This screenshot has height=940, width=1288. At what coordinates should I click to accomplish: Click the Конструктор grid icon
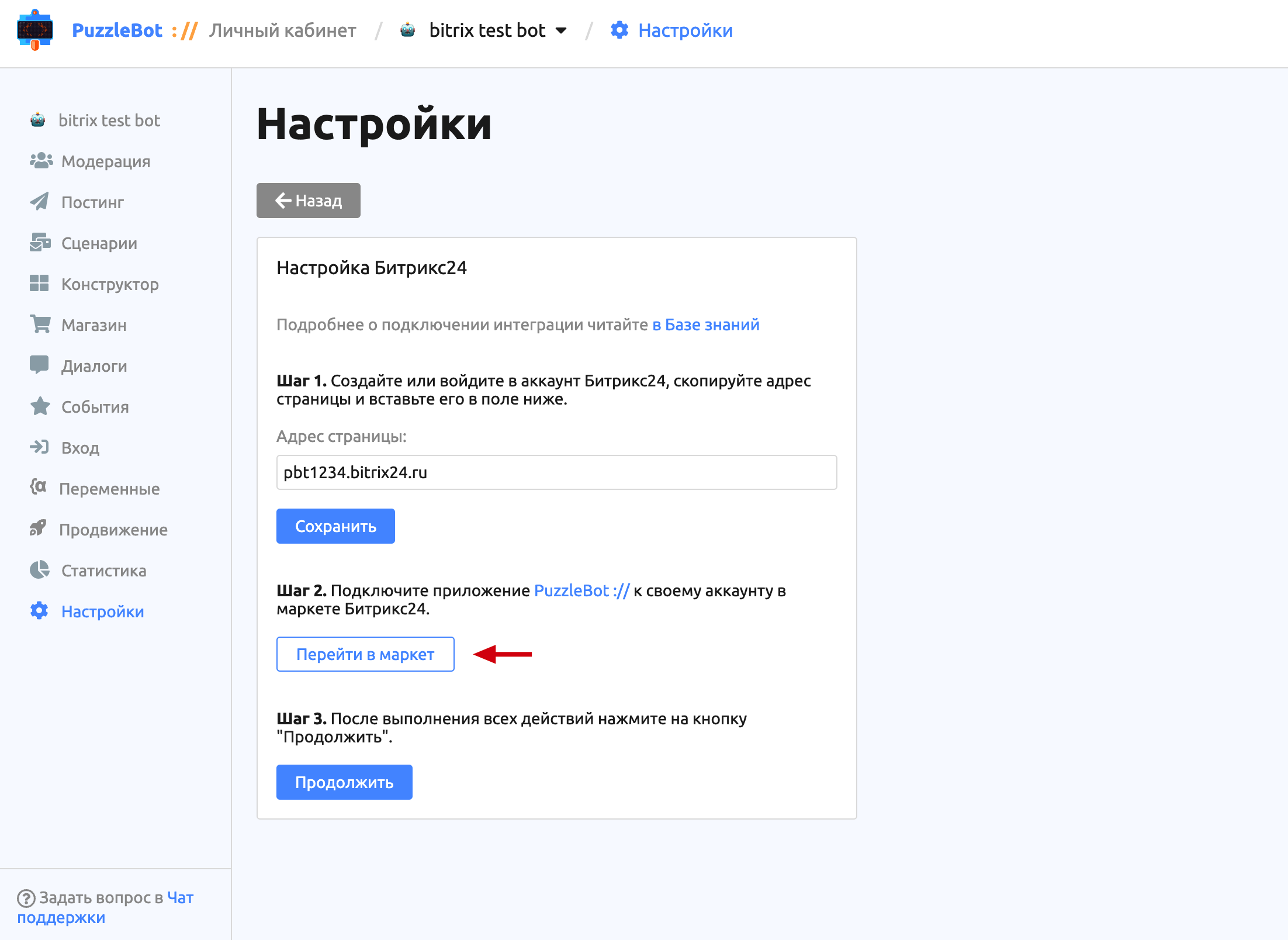pos(39,284)
